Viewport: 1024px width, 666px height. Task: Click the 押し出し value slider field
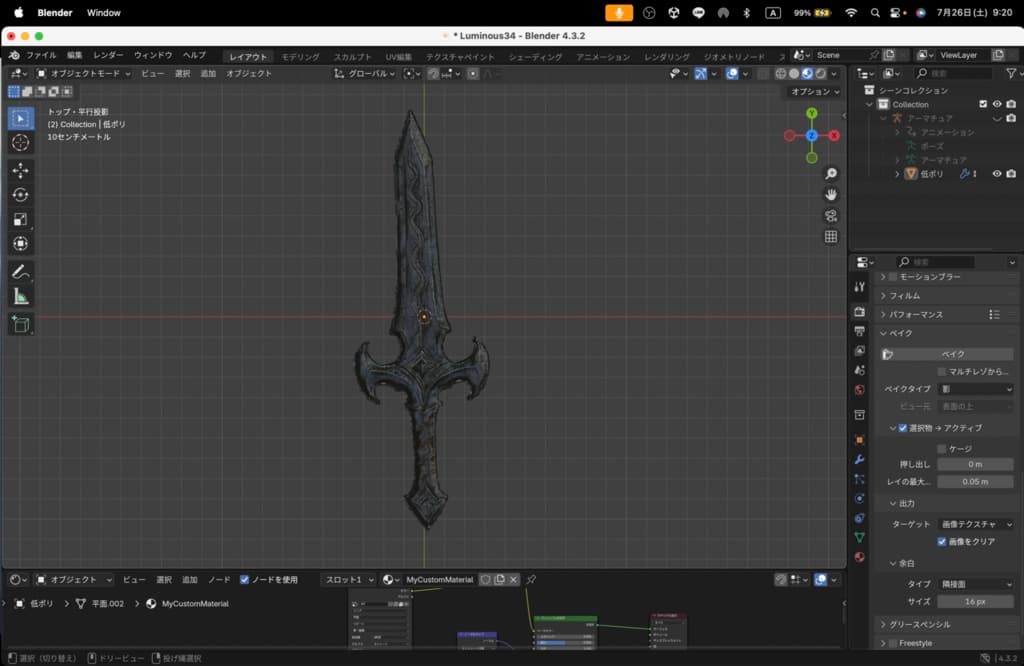(x=975, y=464)
